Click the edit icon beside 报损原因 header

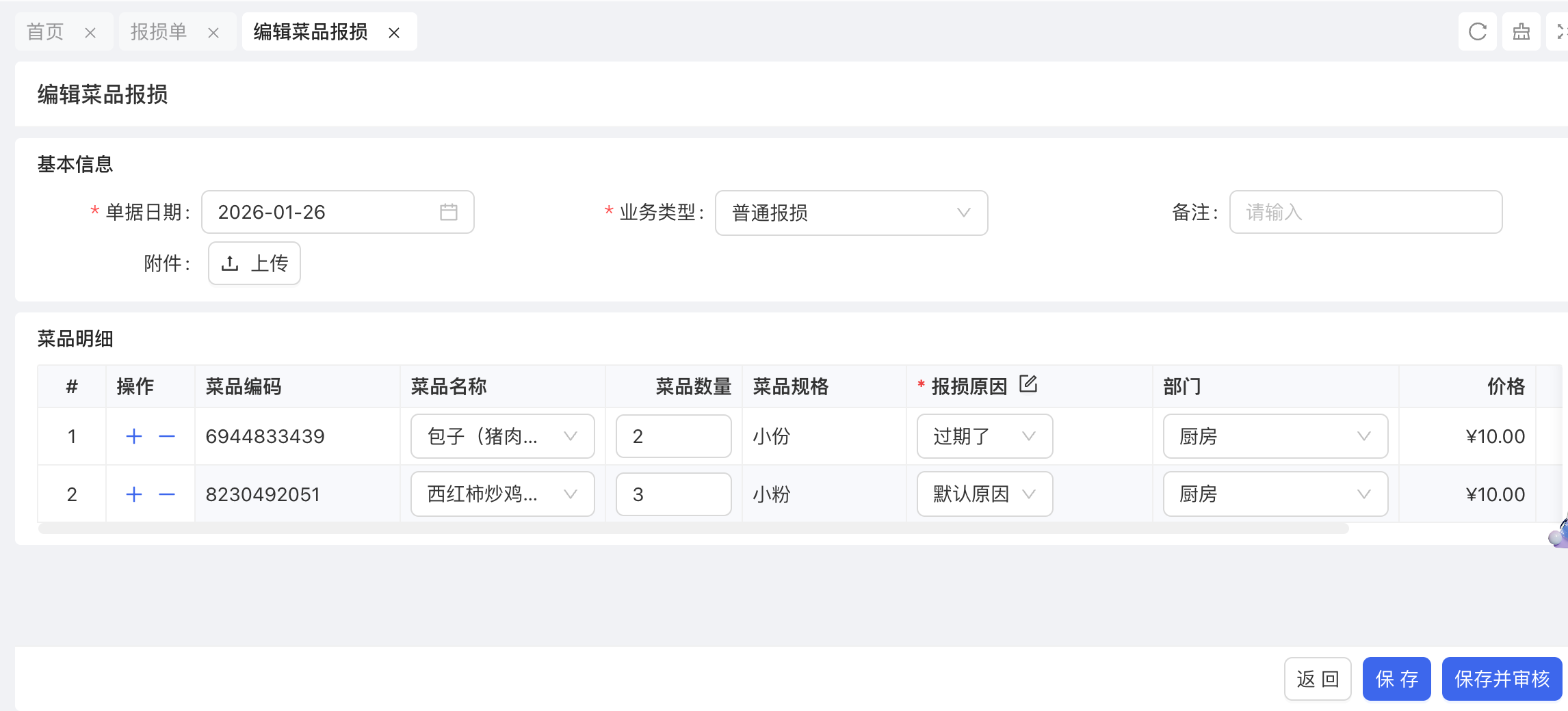(1028, 384)
